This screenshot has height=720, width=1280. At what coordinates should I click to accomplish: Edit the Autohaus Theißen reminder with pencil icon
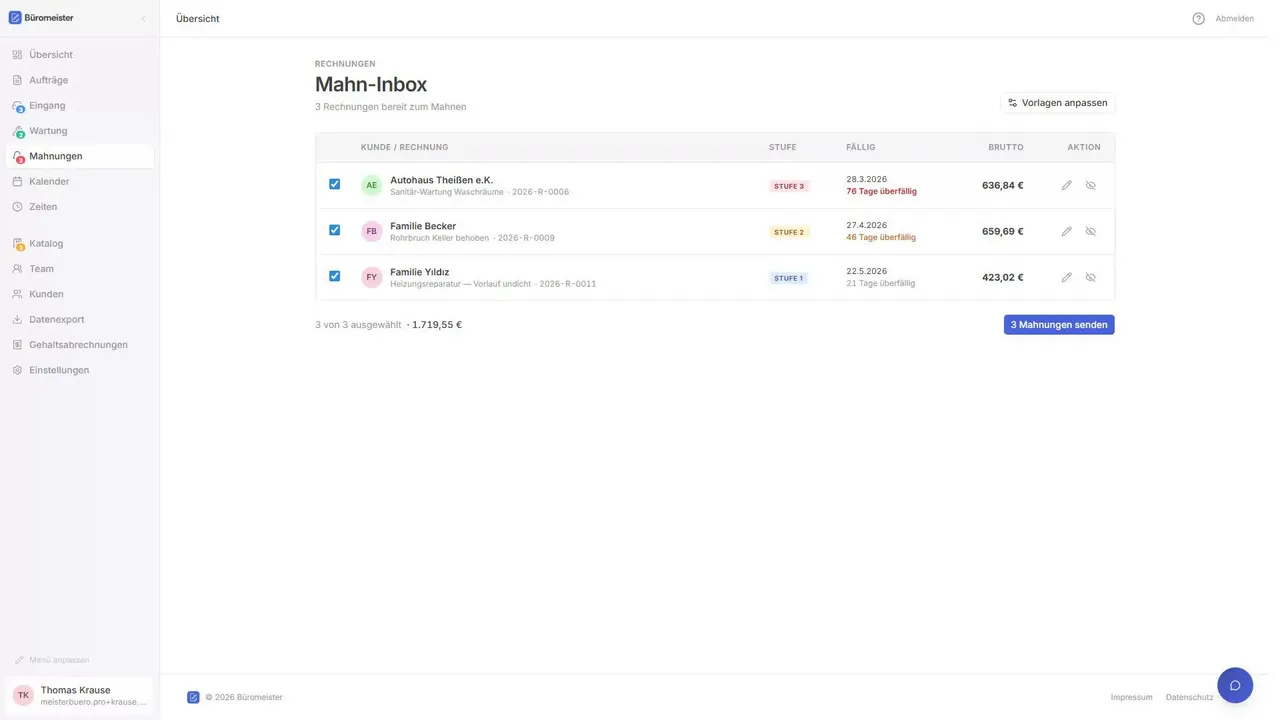1066,185
